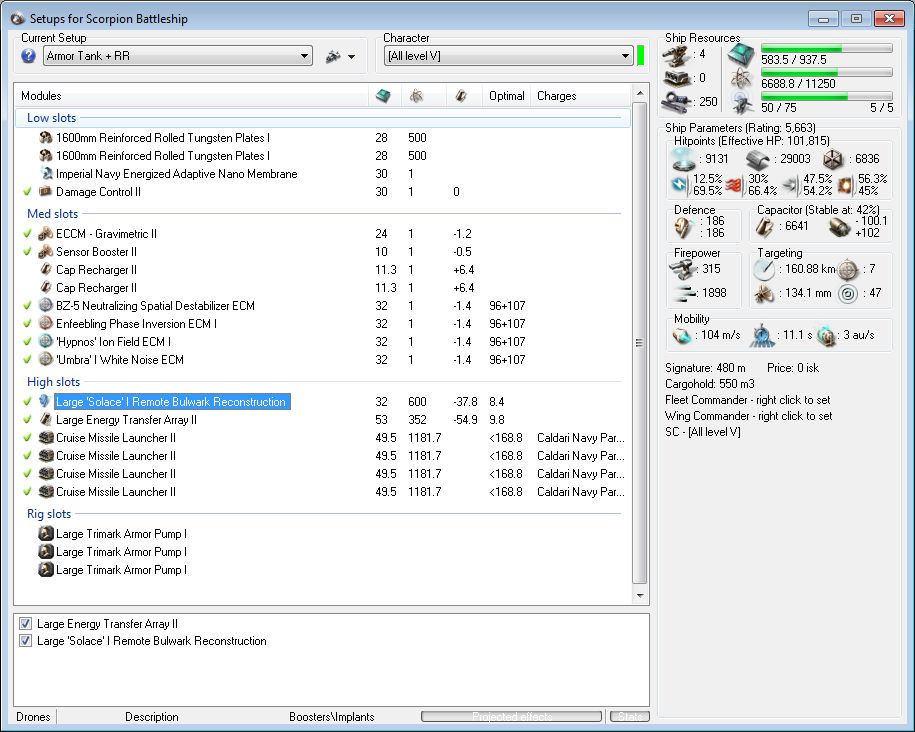The image size is (915, 732).
Task: Click the powergrid column header icon
Action: pos(416,96)
